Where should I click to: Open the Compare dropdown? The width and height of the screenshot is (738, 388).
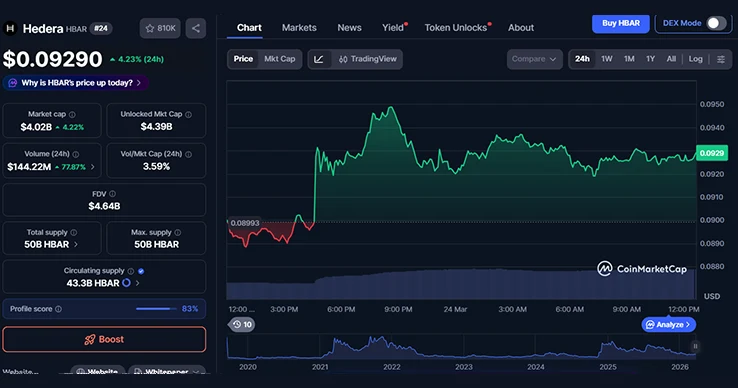click(x=534, y=59)
